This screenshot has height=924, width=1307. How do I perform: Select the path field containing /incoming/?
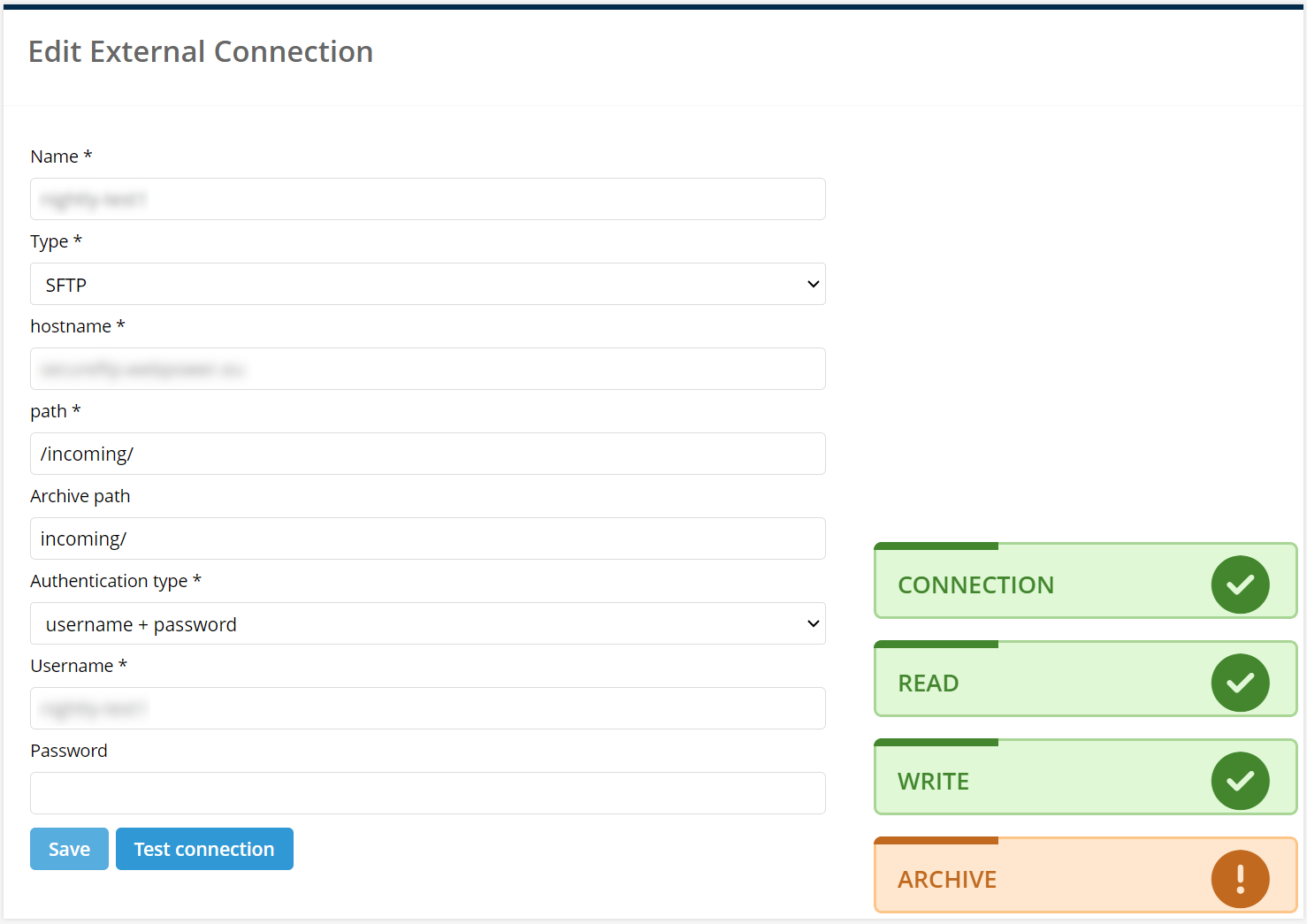(x=428, y=454)
